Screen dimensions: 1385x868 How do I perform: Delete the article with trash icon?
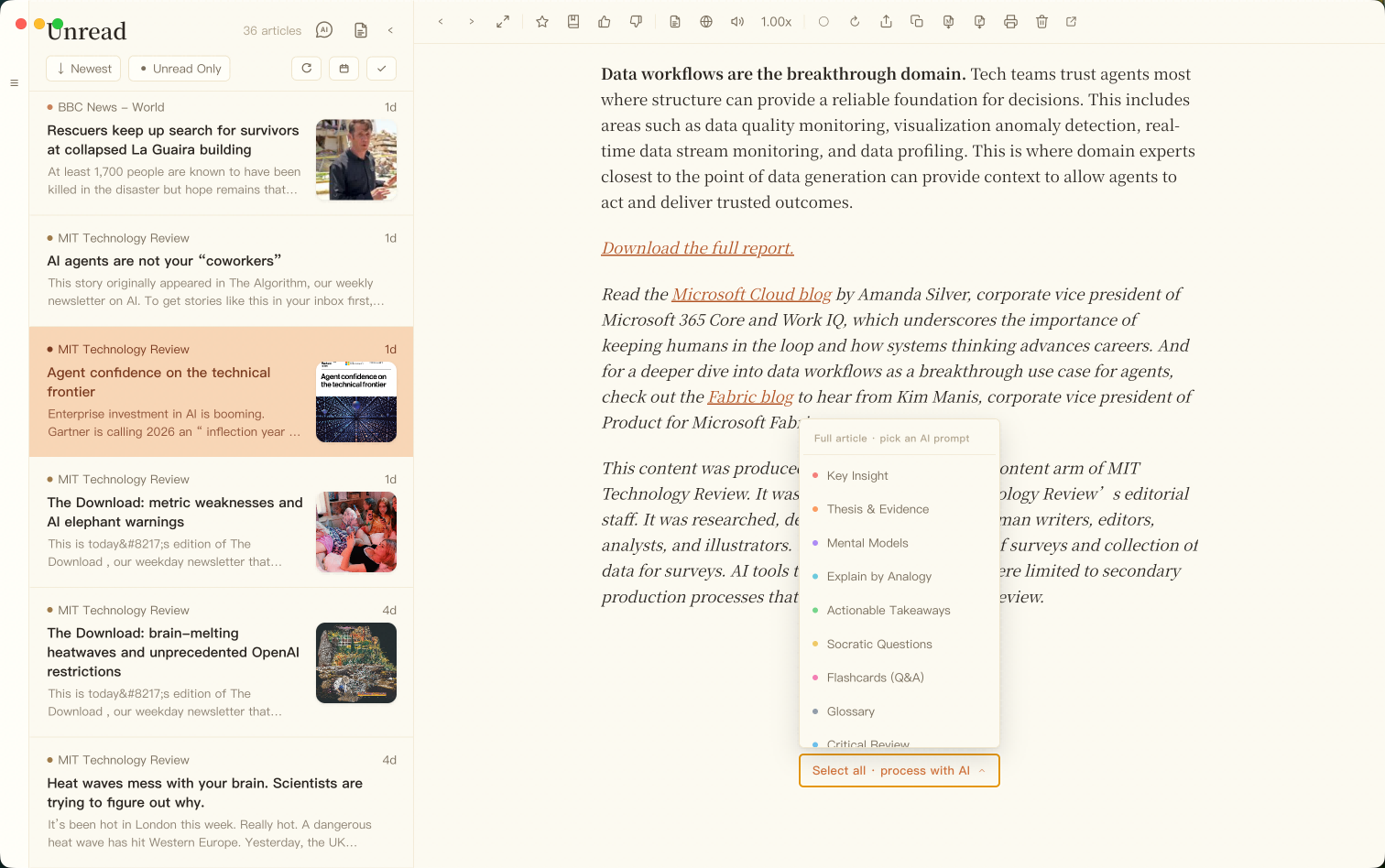pyautogui.click(x=1041, y=21)
